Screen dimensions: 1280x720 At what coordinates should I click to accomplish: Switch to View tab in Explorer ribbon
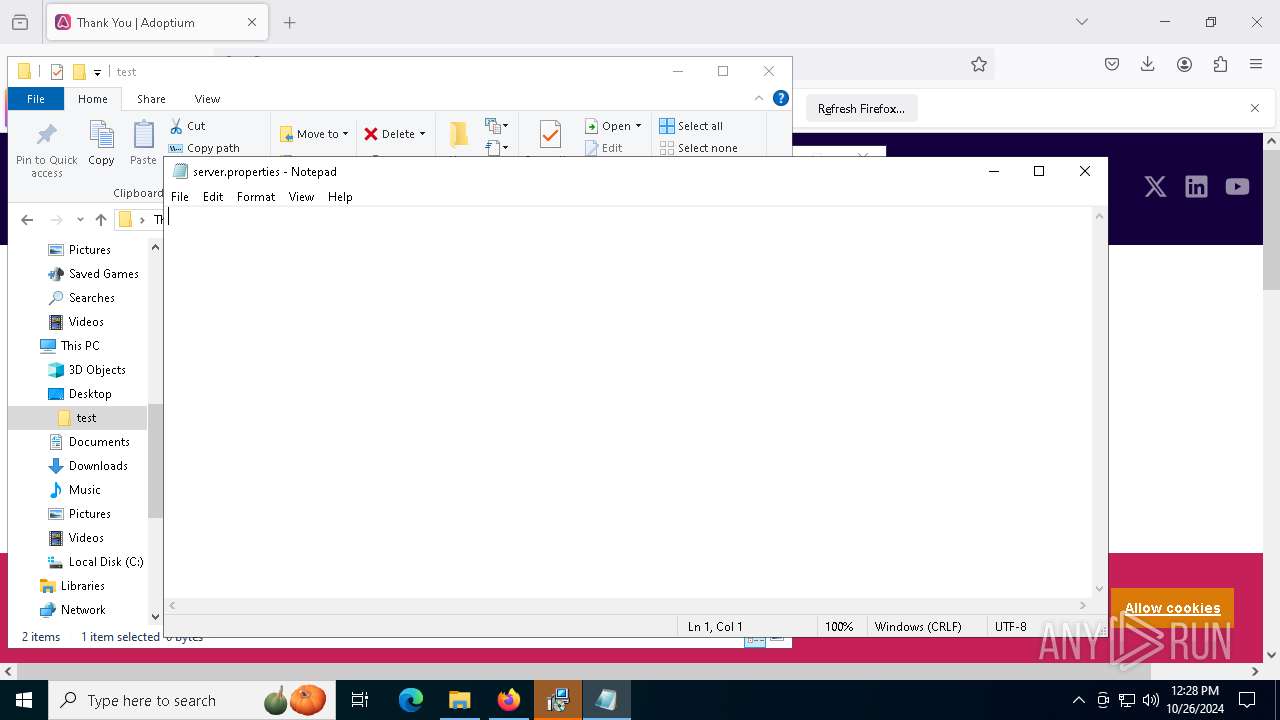207,99
